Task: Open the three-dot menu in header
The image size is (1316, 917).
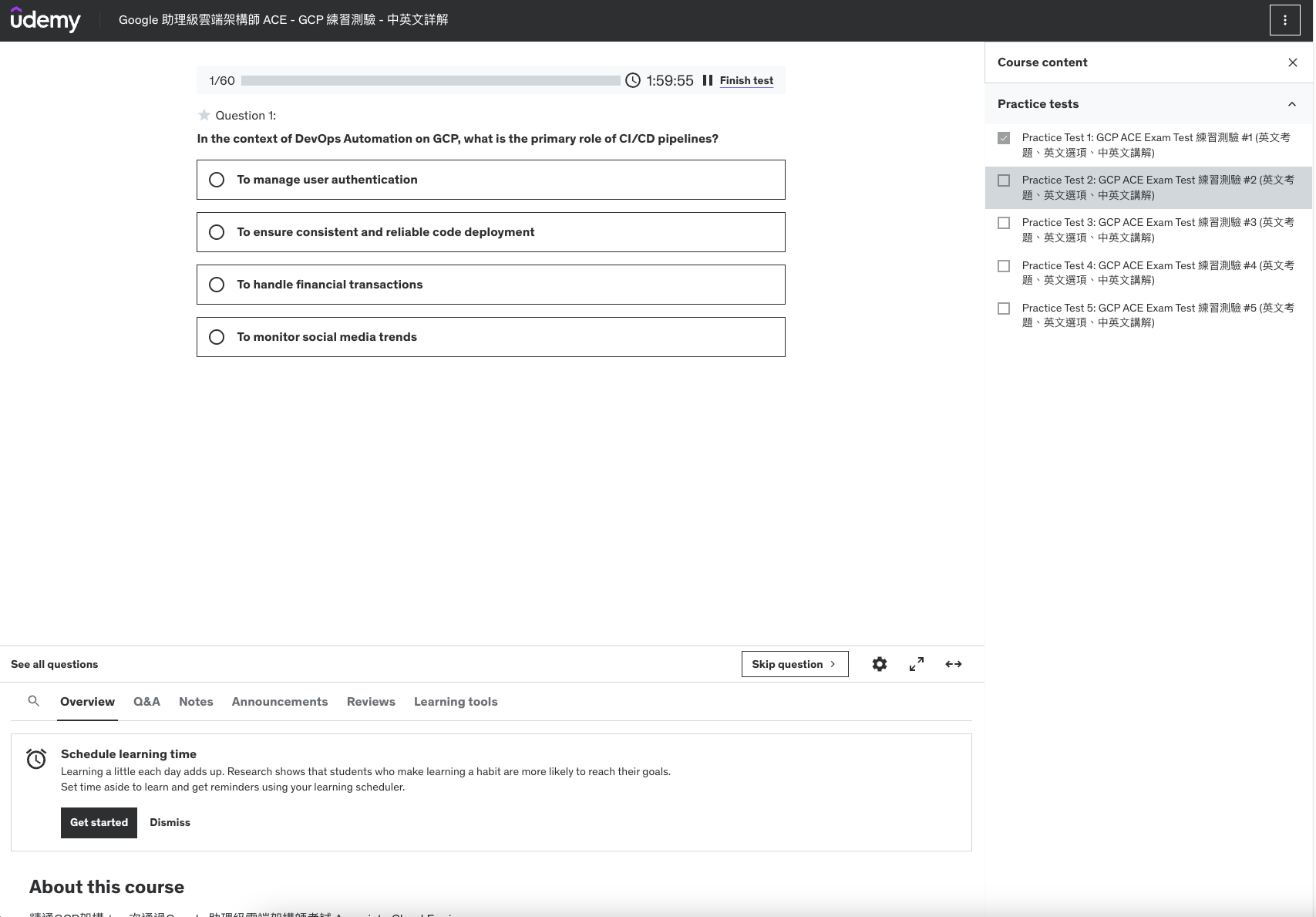Action: point(1284,20)
